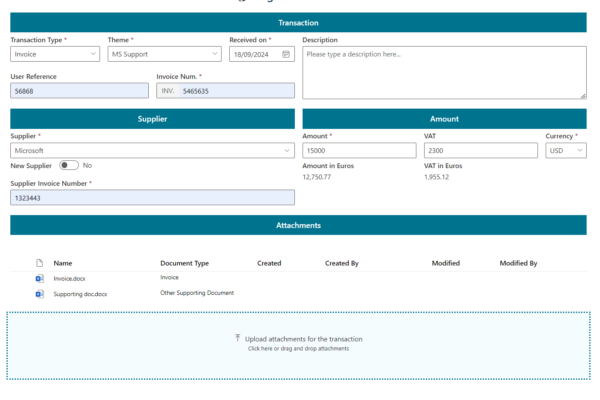Image resolution: width=600 pixels, height=400 pixels.
Task: Expand the Transaction Type dropdown
Action: [x=54, y=54]
